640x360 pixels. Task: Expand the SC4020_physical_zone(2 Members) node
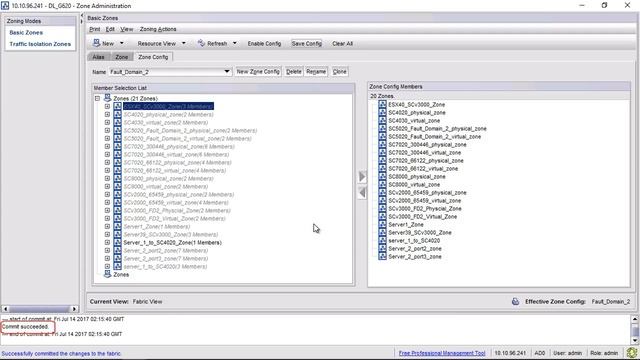pyautogui.click(x=107, y=114)
